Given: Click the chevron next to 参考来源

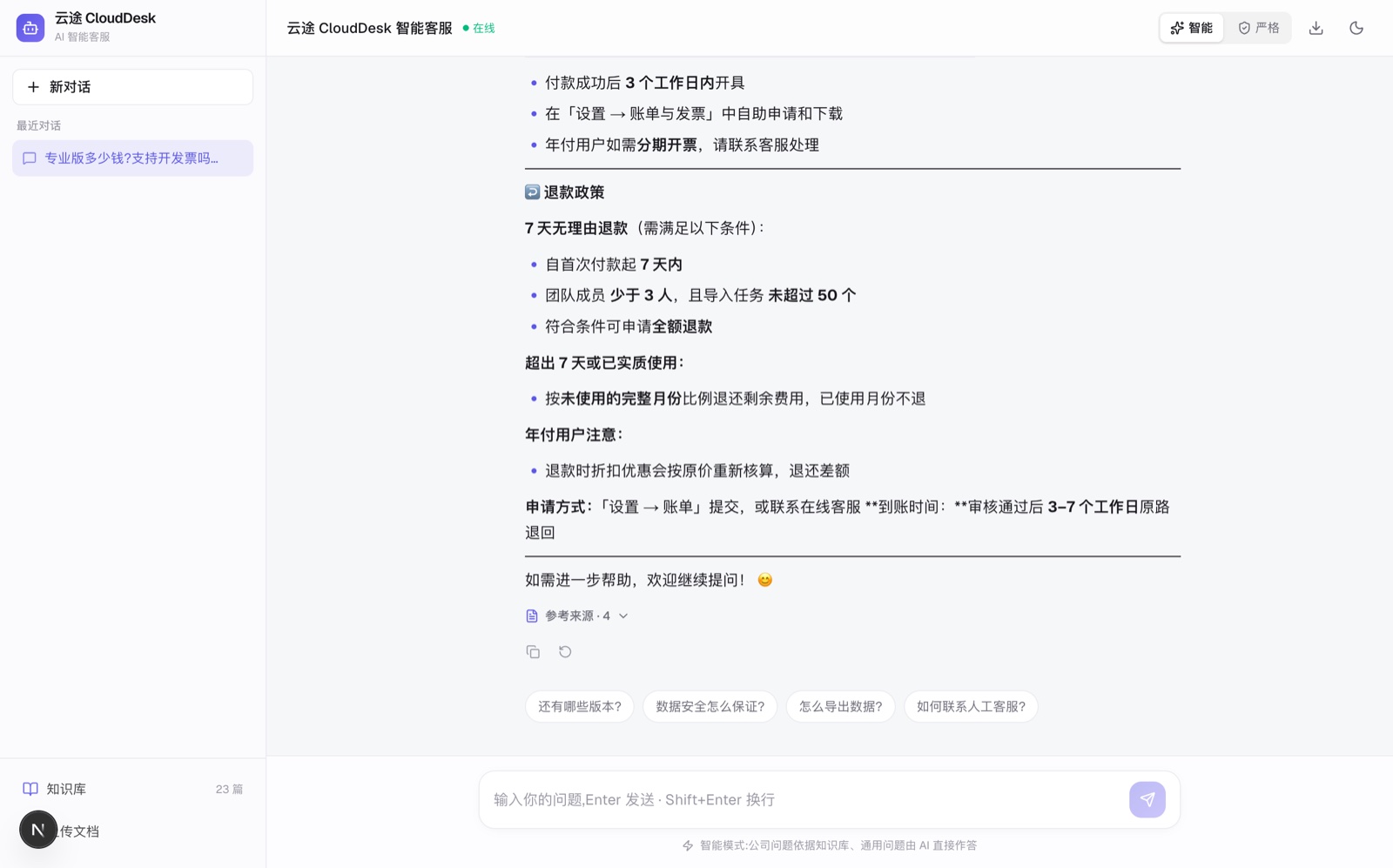Looking at the screenshot, I should click(x=623, y=616).
